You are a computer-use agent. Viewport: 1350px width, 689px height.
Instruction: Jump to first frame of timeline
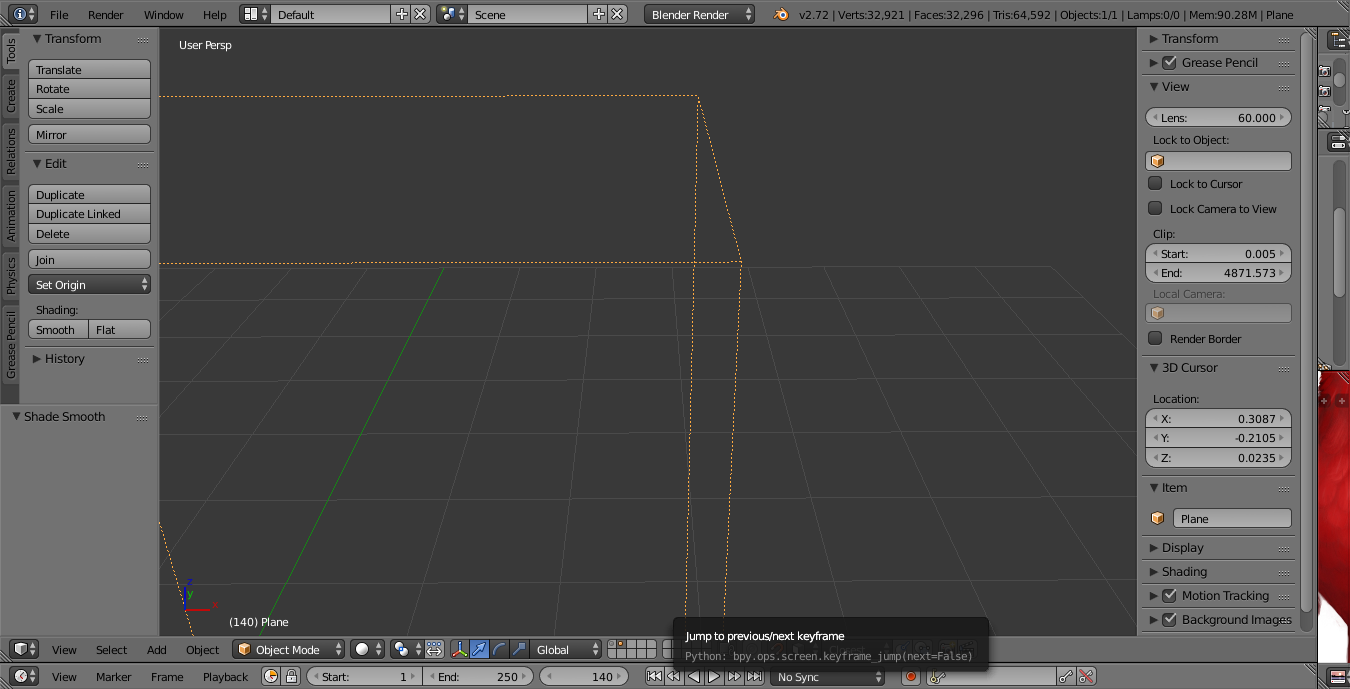[x=654, y=676]
